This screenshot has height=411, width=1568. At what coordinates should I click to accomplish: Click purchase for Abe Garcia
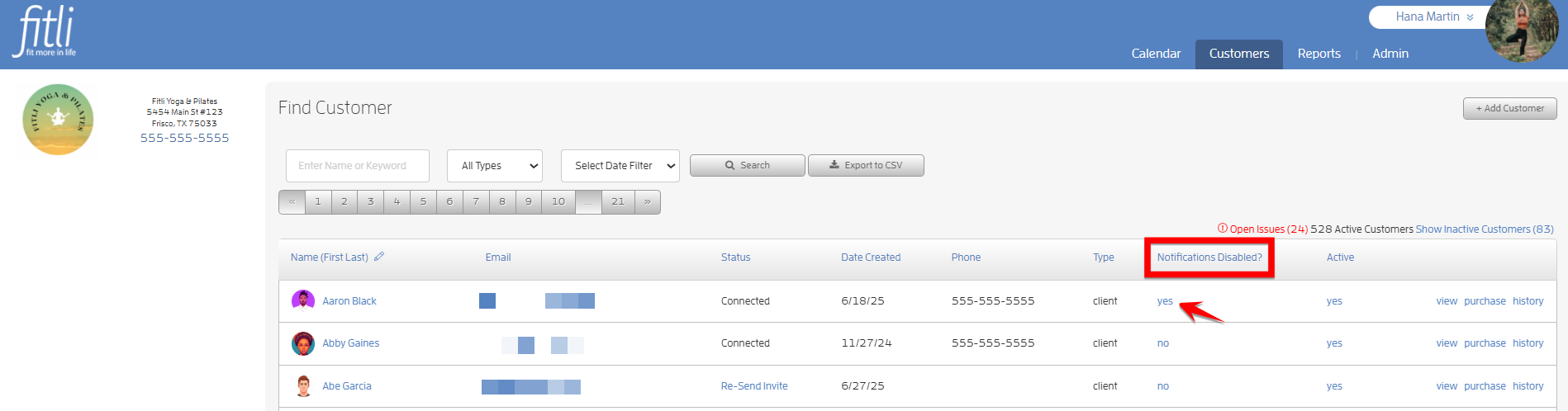(1485, 386)
